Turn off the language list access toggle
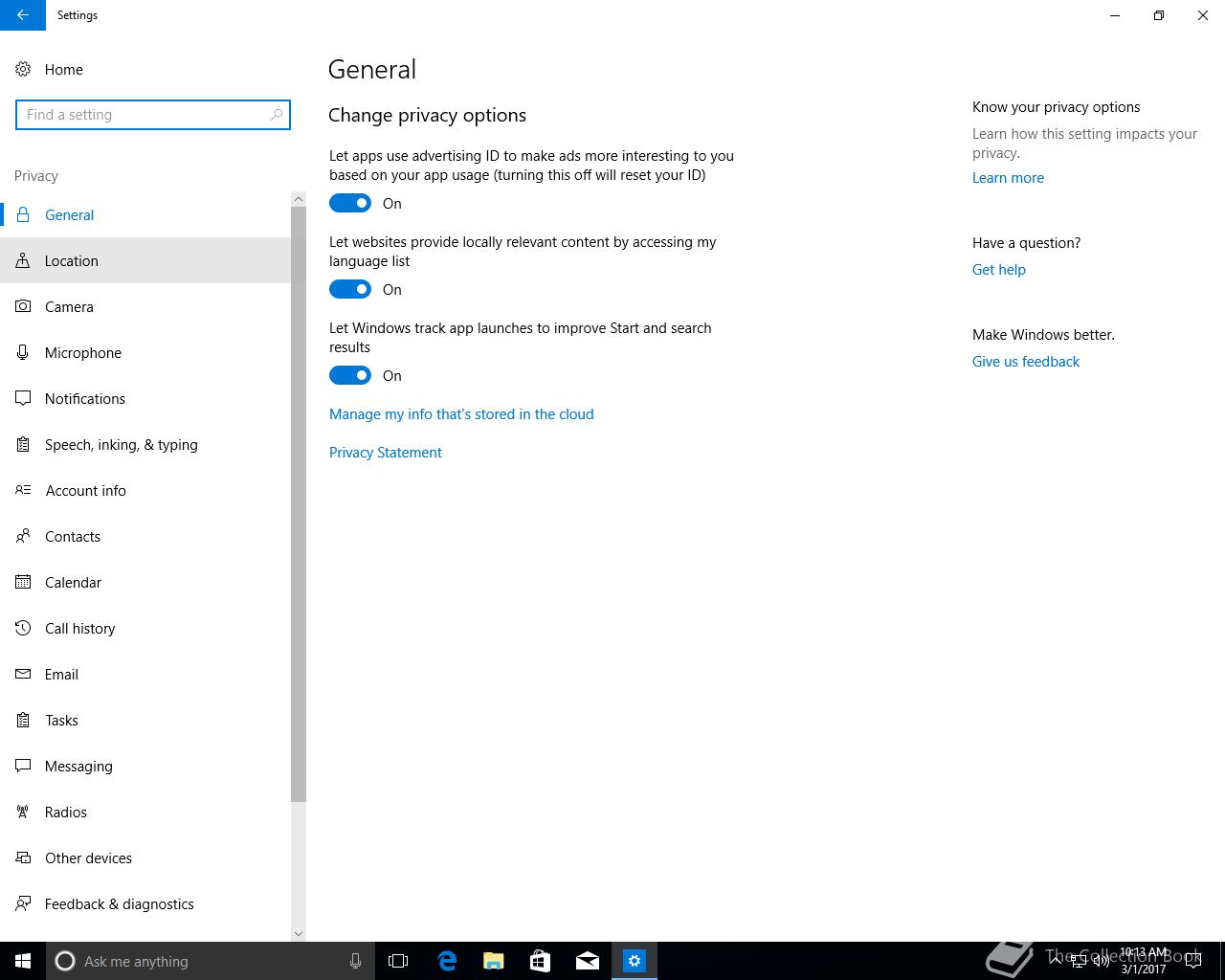This screenshot has width=1225, height=980. [x=350, y=289]
